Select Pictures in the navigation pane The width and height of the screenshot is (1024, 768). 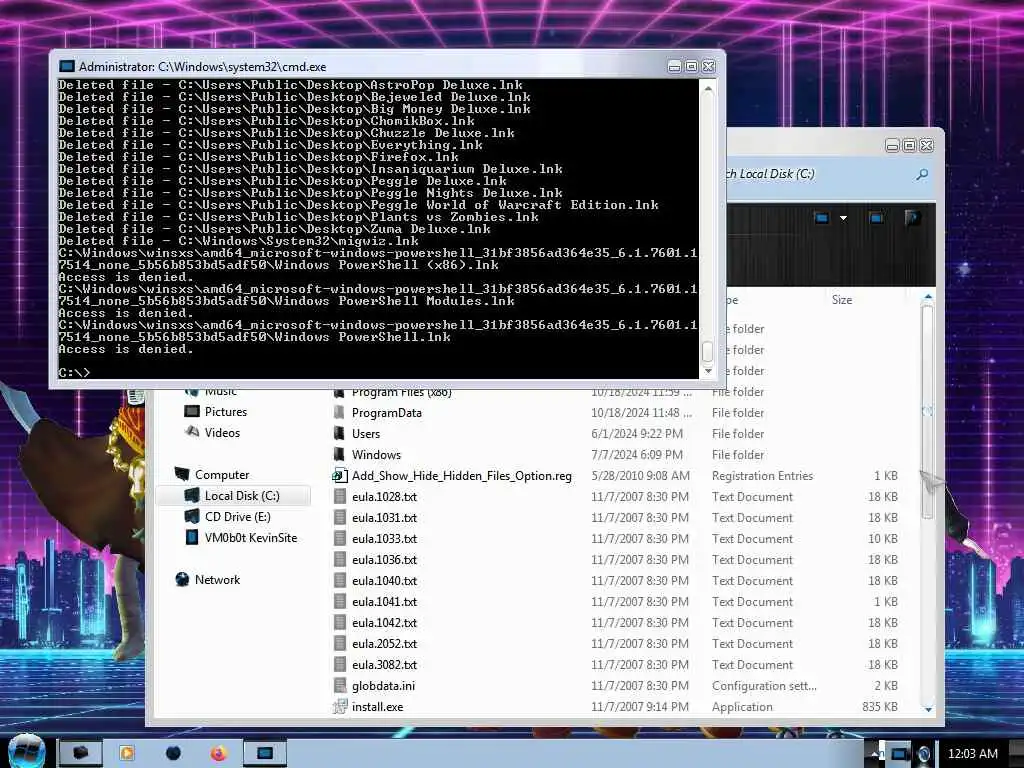tap(226, 411)
